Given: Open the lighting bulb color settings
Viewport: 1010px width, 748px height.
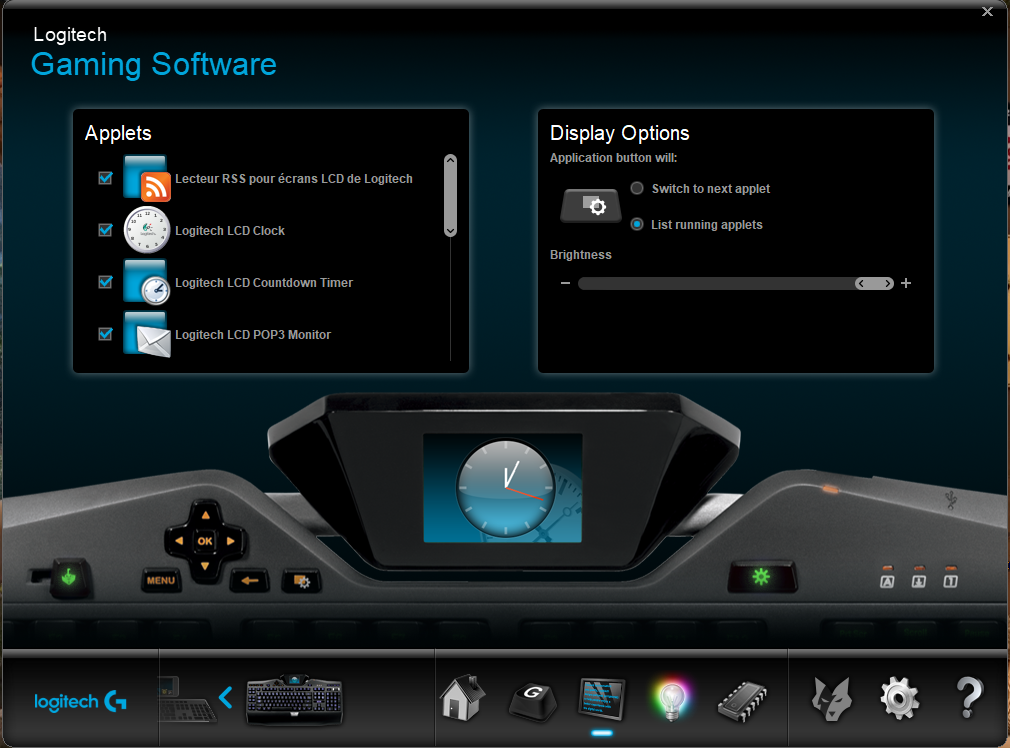Looking at the screenshot, I should pyautogui.click(x=671, y=700).
